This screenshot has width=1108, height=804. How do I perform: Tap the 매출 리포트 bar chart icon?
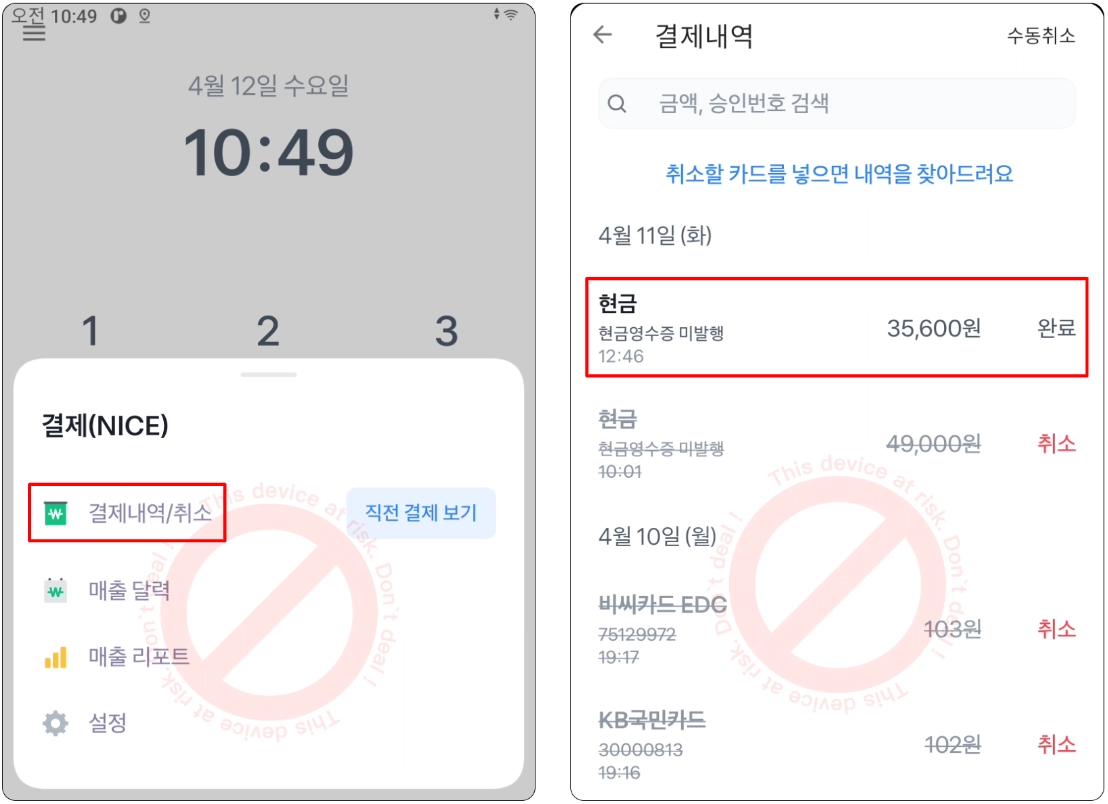pos(56,657)
